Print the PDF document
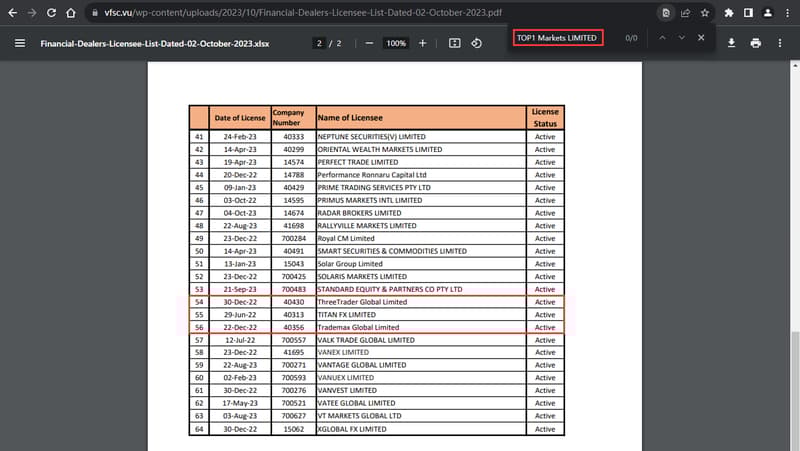The image size is (800, 451). (x=756, y=43)
